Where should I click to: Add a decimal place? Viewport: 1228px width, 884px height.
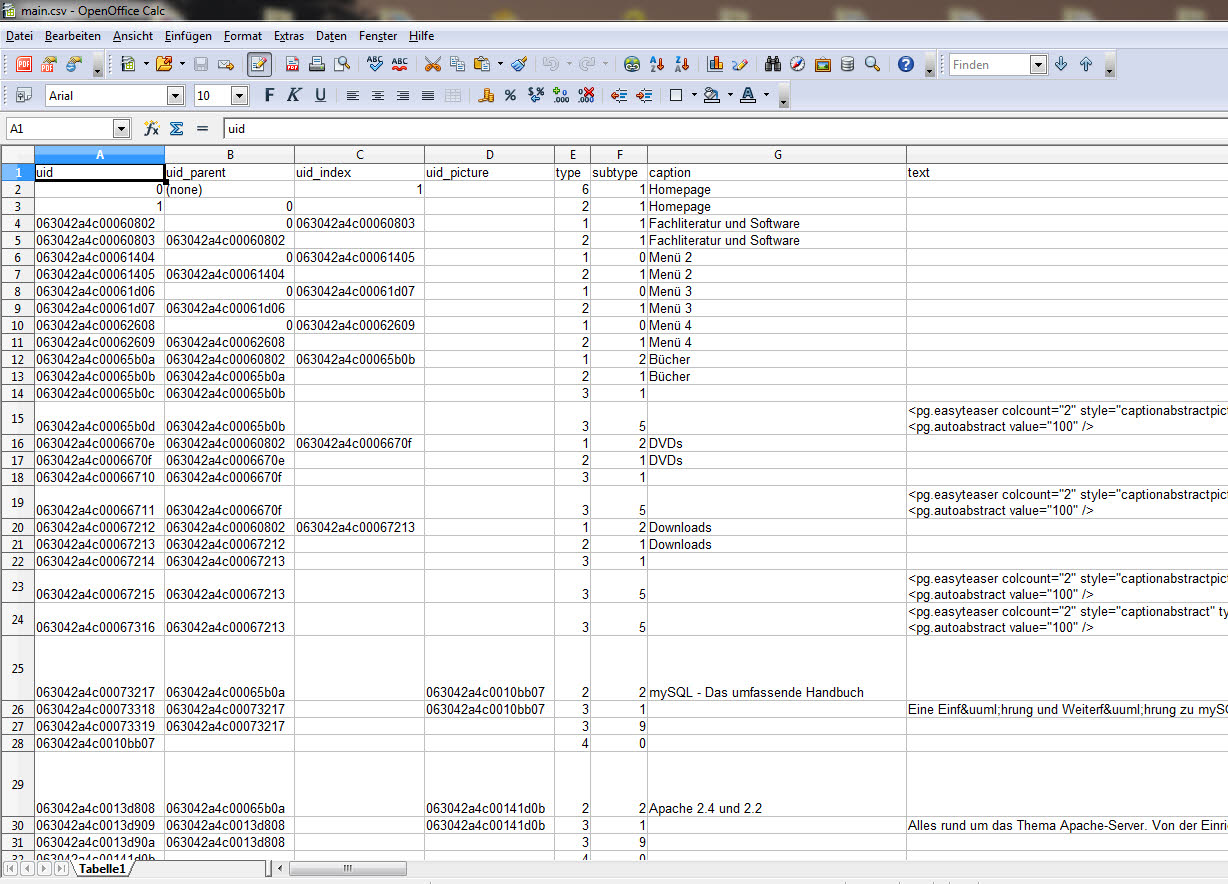[561, 95]
